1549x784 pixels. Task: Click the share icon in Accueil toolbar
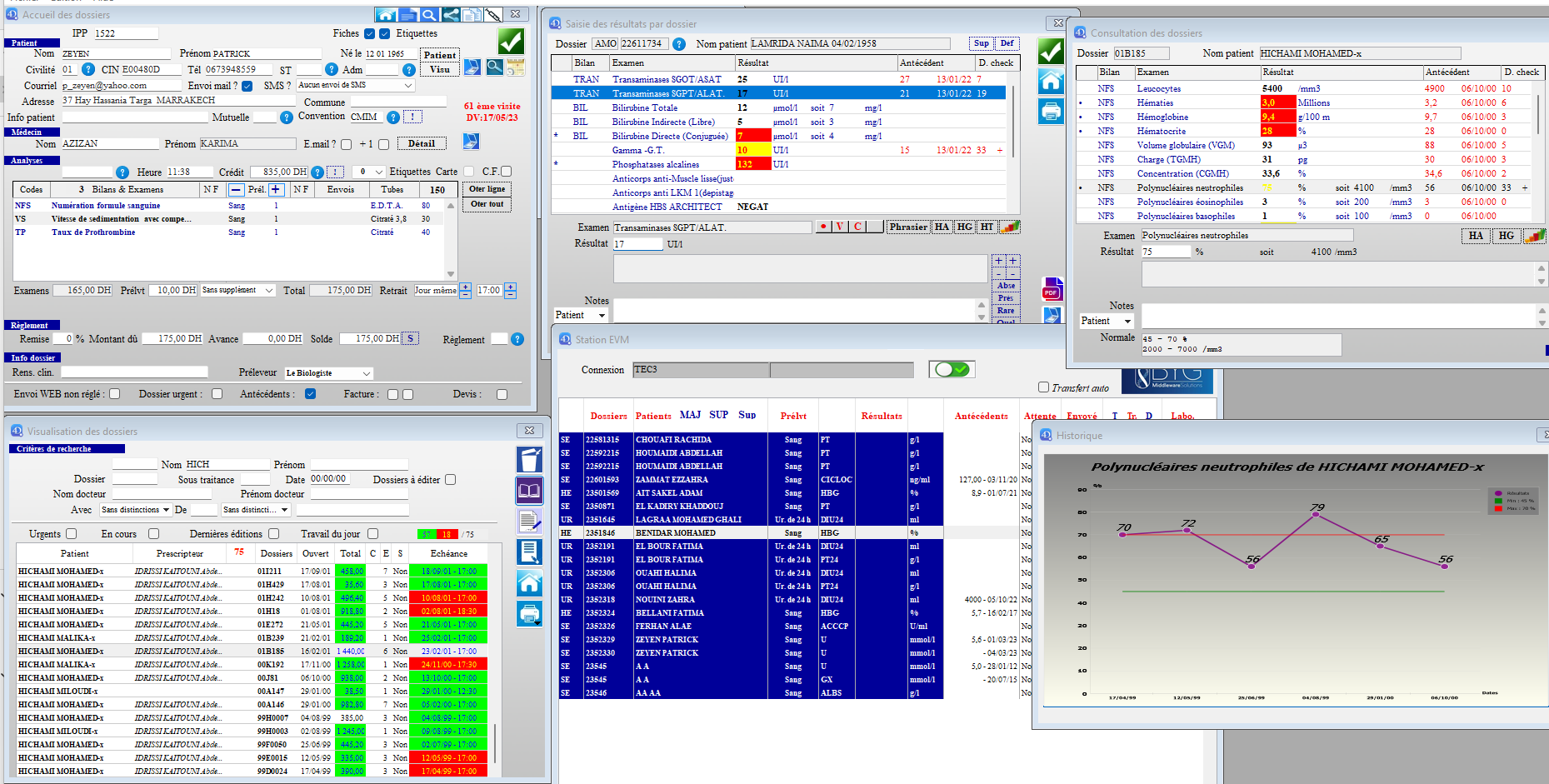click(450, 15)
